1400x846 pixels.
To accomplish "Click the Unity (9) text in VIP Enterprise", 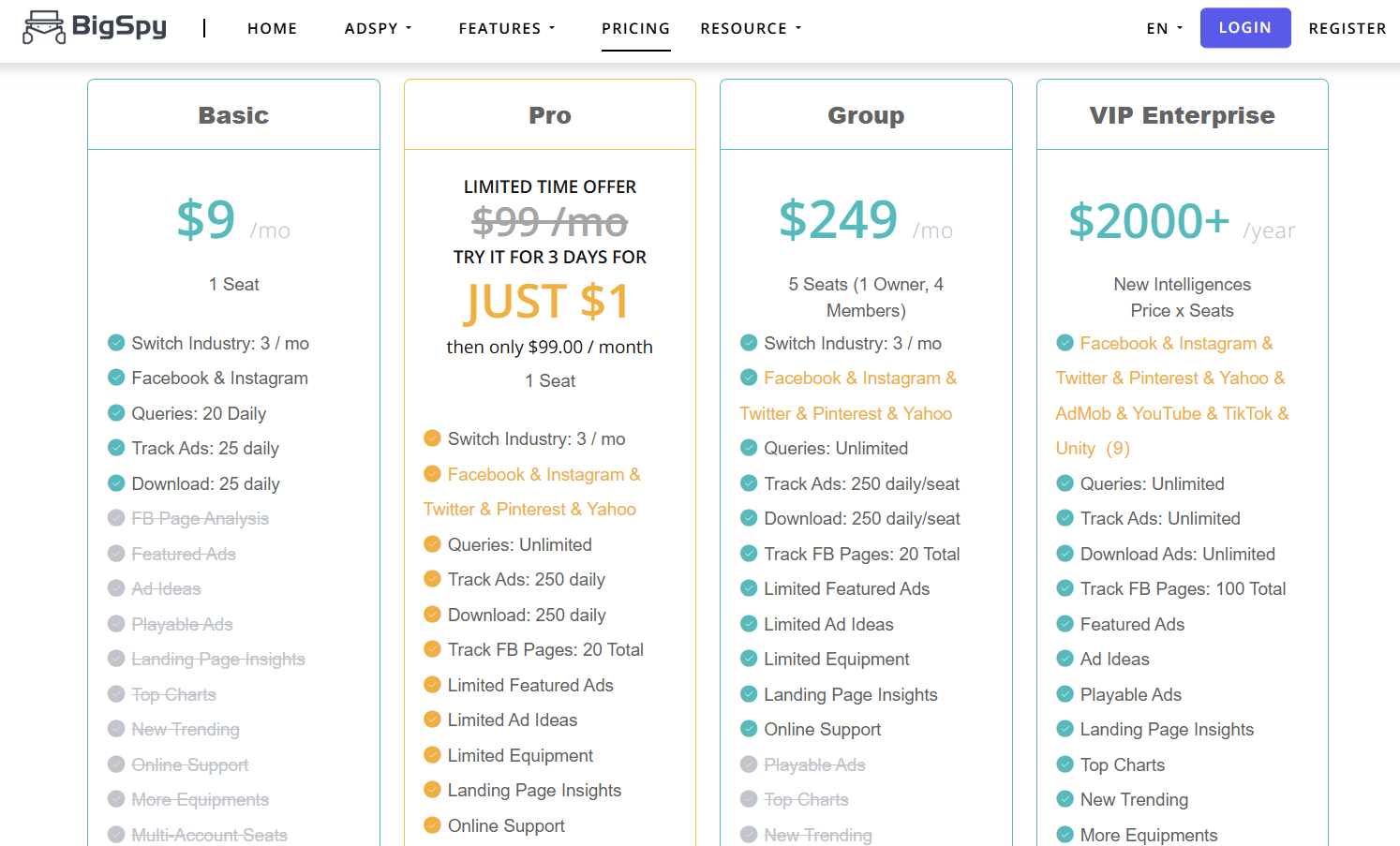I will (1093, 448).
